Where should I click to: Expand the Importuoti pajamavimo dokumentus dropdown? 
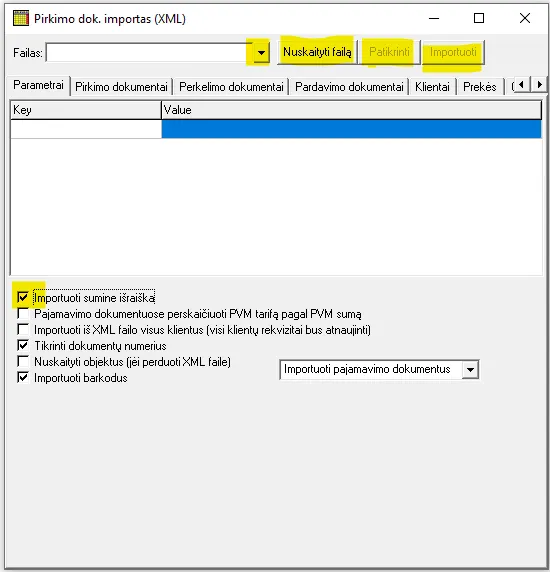tap(470, 370)
